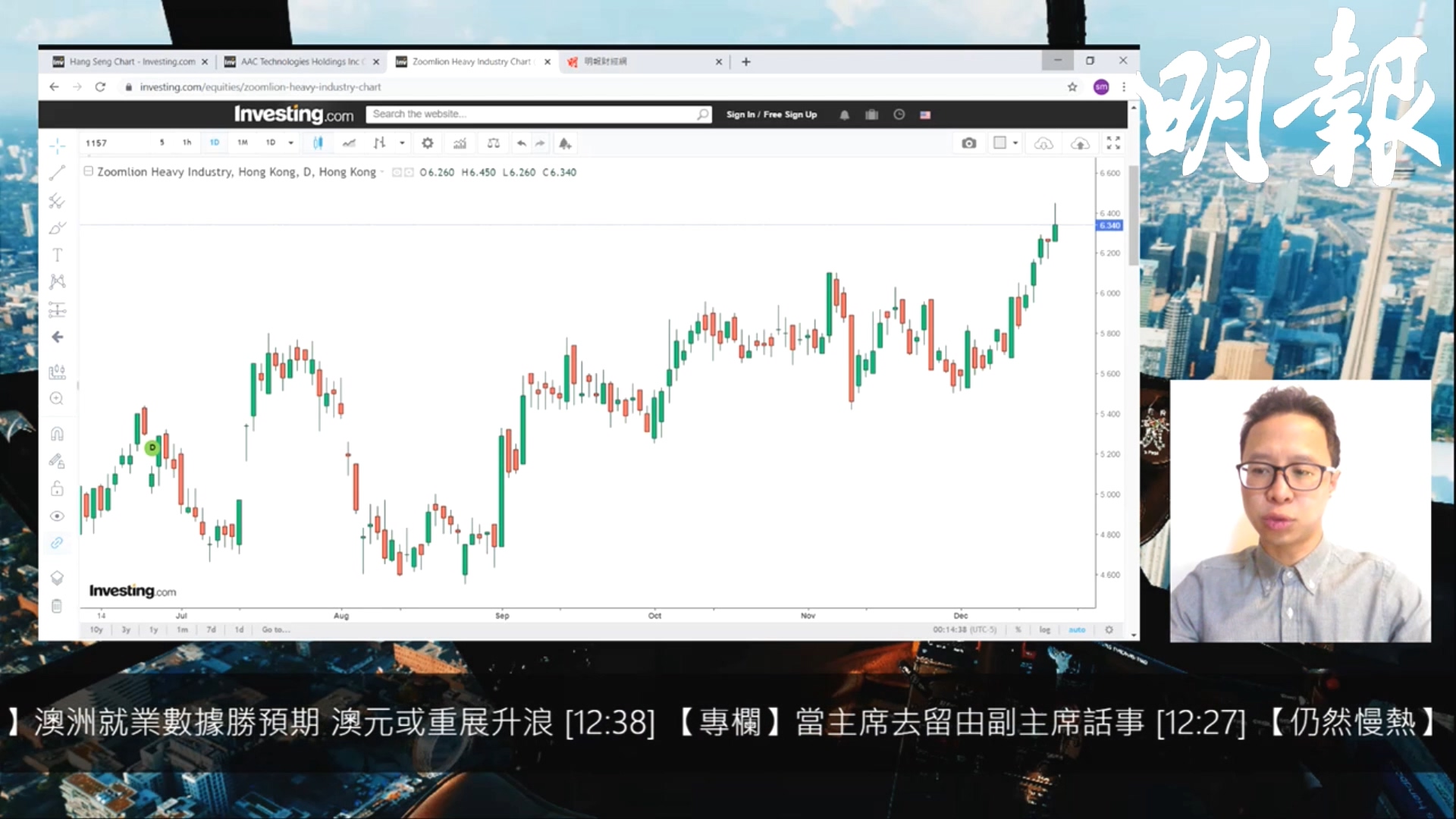Viewport: 1456px width, 819px height.
Task: Collapse the Zoomlion legend box
Action: click(x=88, y=171)
